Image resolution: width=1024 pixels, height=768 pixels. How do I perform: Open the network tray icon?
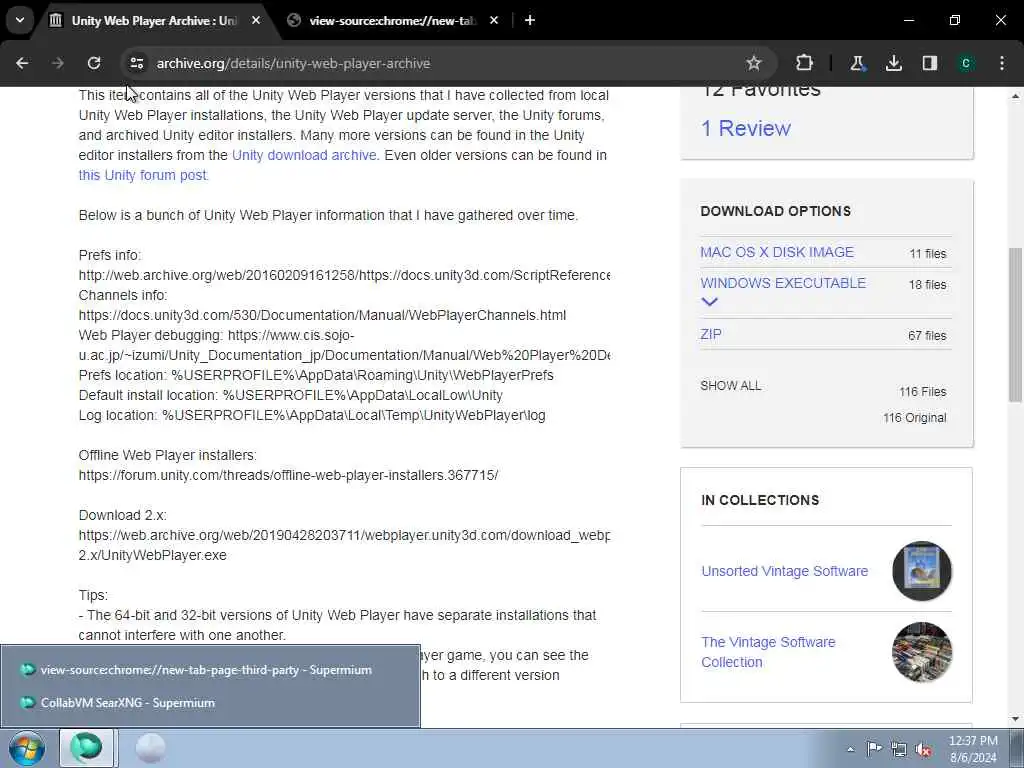[x=899, y=749]
